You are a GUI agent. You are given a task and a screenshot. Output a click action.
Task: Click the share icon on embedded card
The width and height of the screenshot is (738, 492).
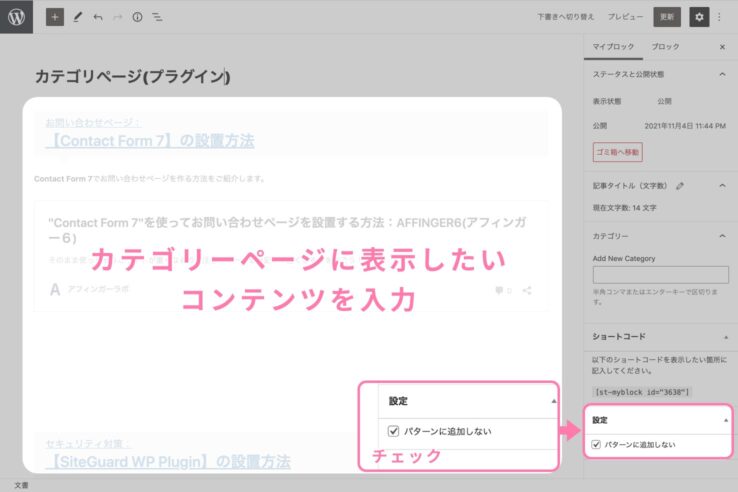527,290
